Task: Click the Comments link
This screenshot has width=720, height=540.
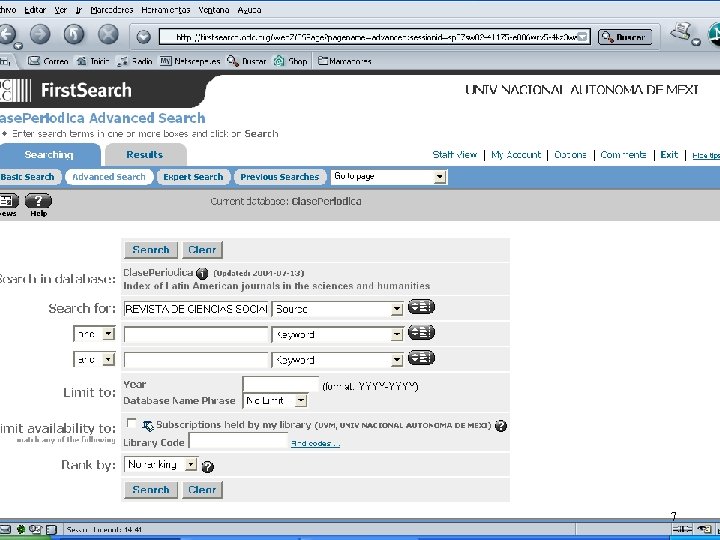Action: 623,155
